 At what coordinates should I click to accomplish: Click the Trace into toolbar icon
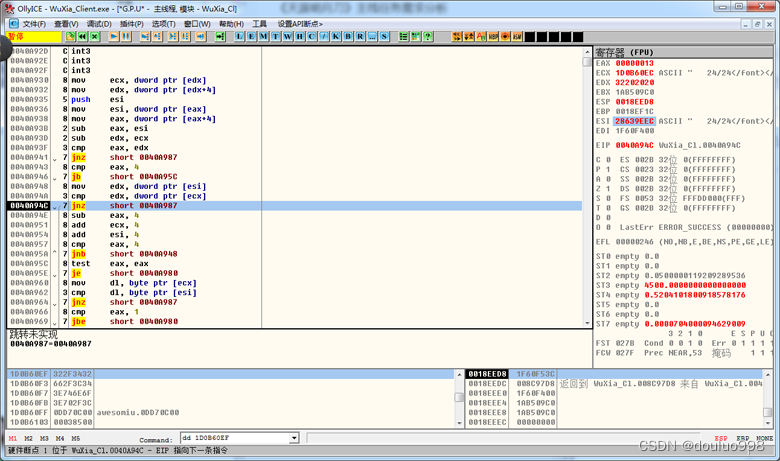point(173,36)
